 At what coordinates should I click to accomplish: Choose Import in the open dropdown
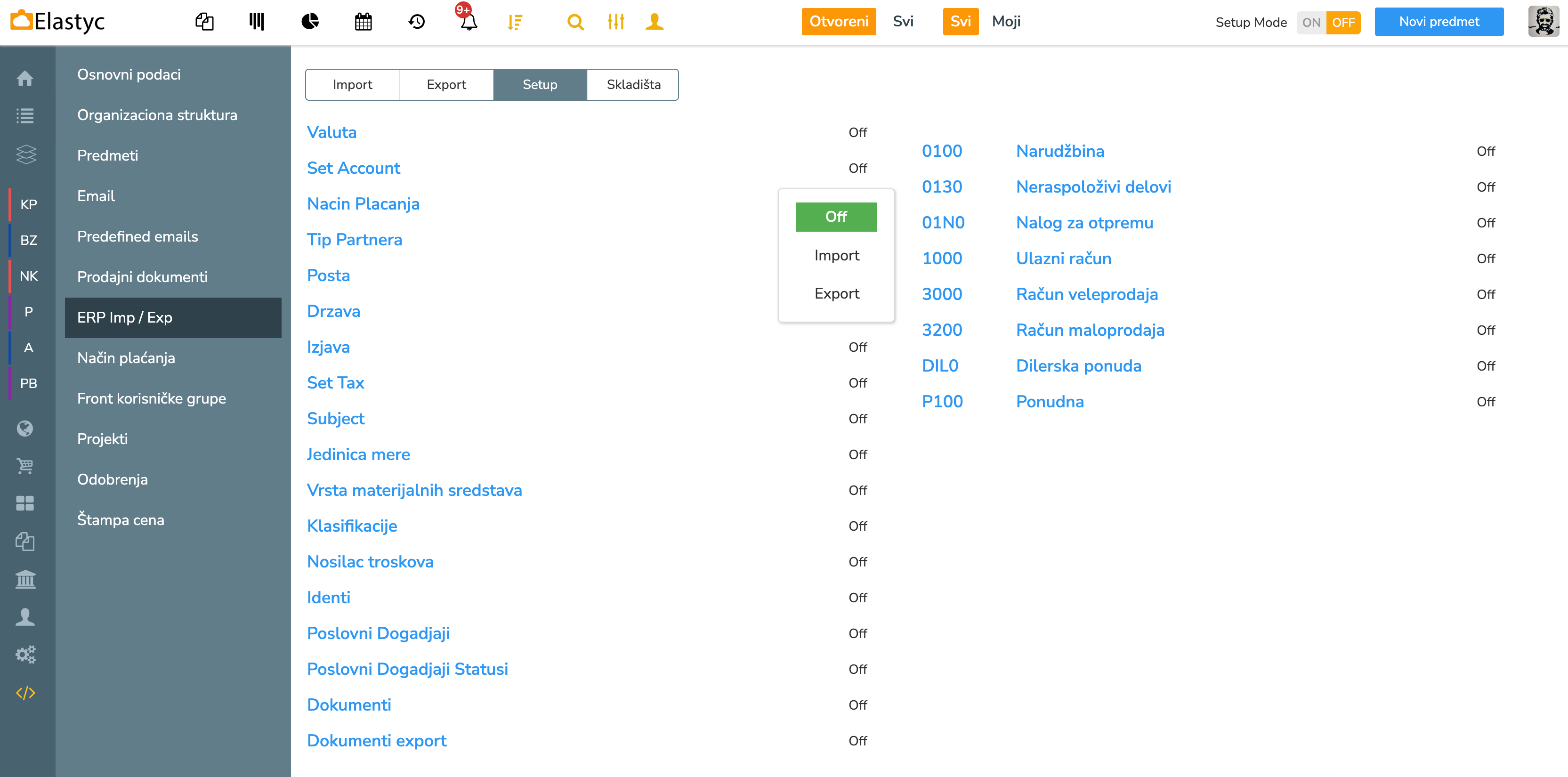click(x=836, y=255)
